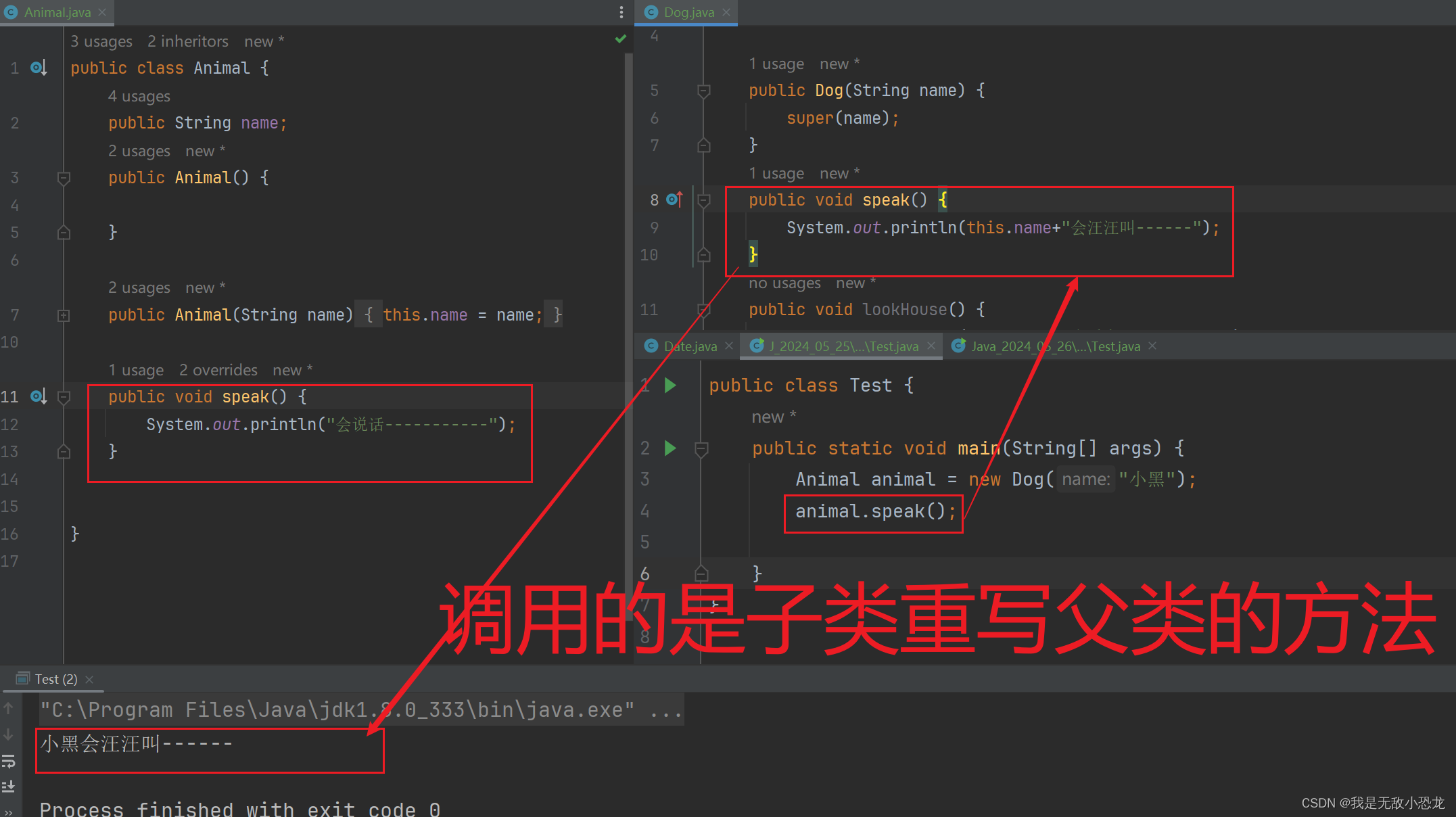
Task: Expand the folded Animal(String name) constructor
Action: 64,315
